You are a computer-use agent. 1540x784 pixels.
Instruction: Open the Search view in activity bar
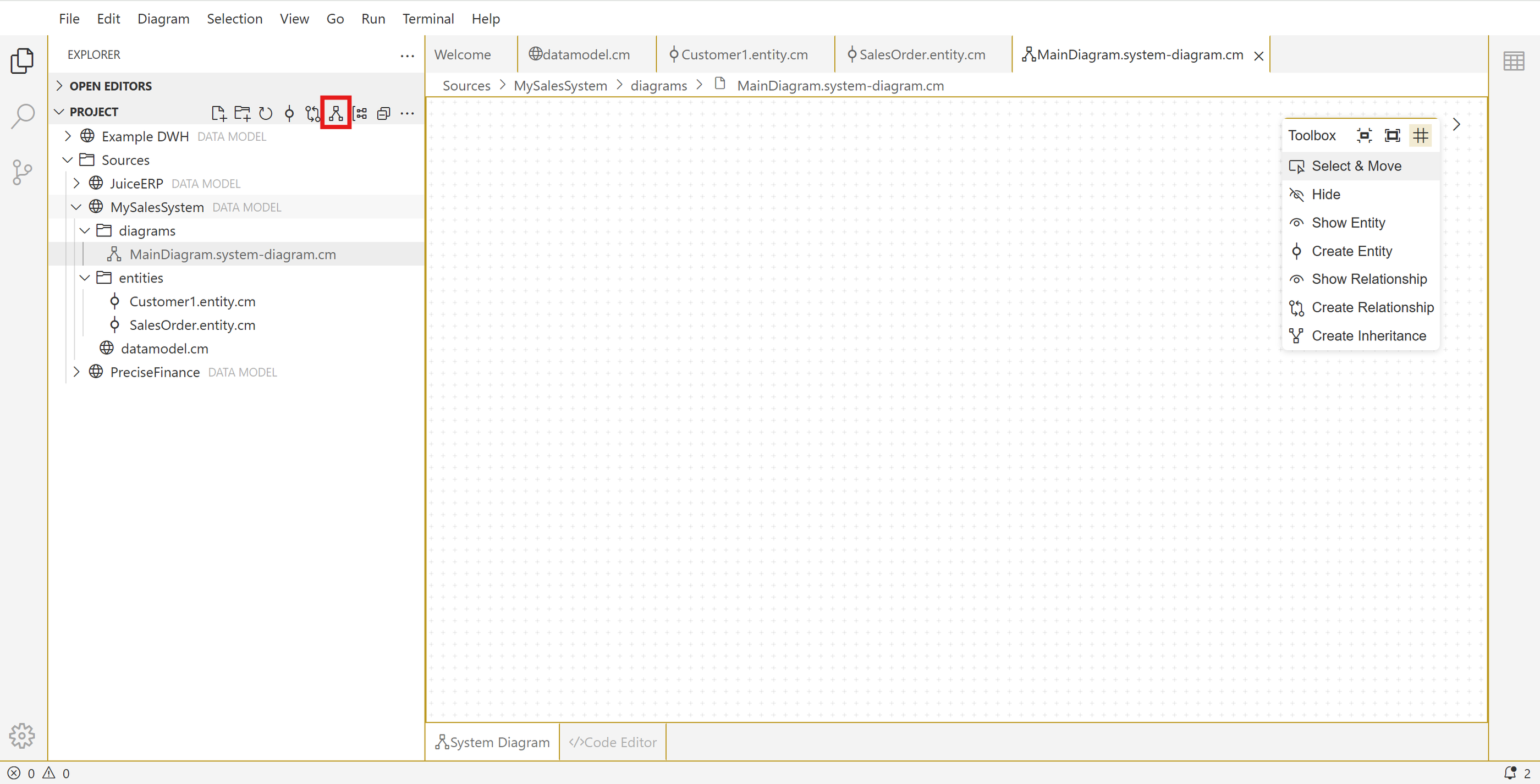[x=22, y=116]
